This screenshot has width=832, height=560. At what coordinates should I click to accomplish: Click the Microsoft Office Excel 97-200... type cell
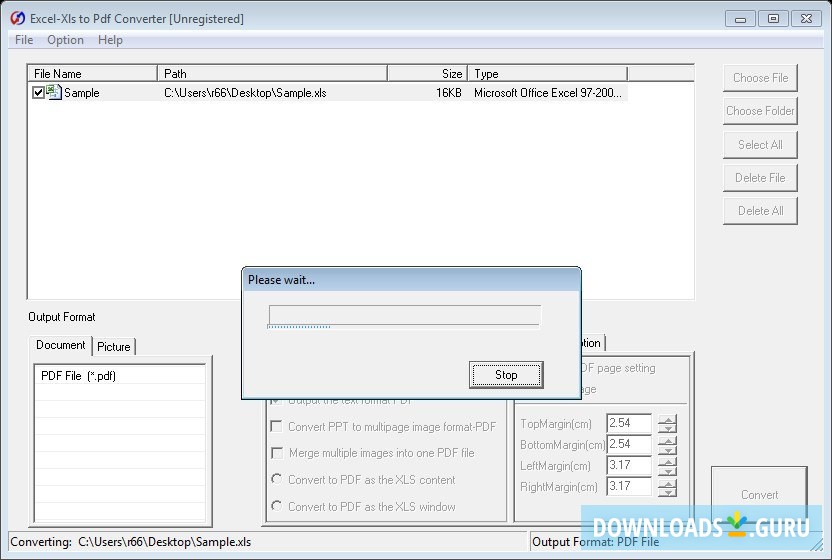pyautogui.click(x=548, y=93)
